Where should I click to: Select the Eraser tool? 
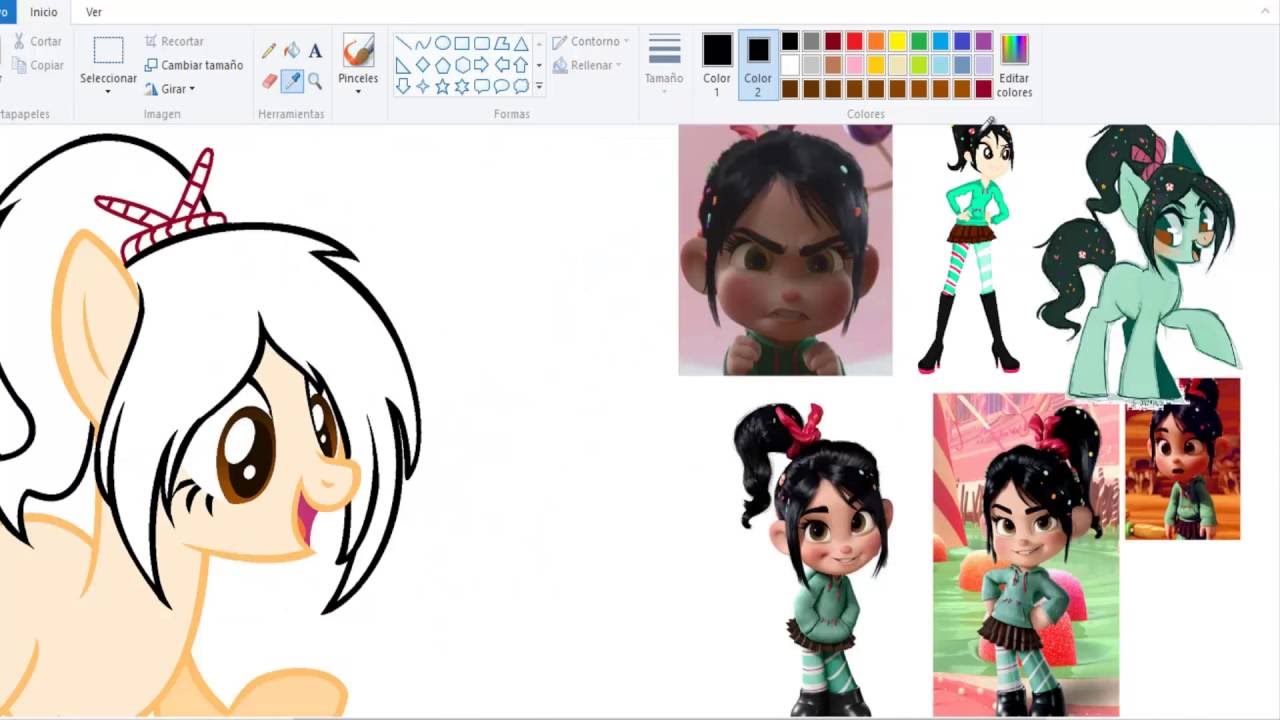[x=269, y=81]
